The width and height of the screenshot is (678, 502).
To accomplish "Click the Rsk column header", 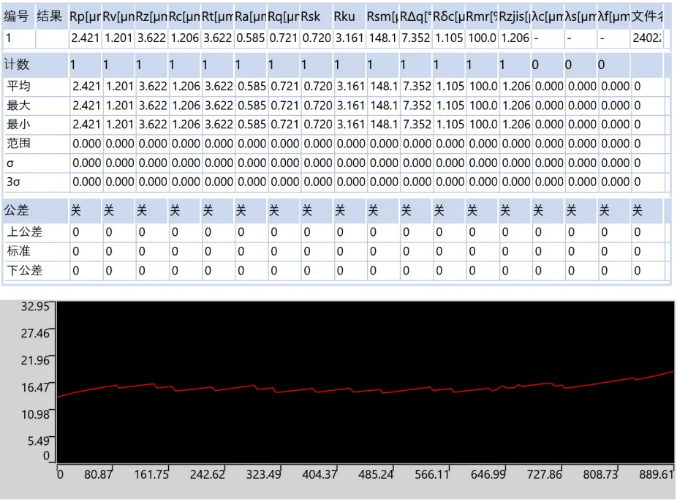I will click(x=315, y=16).
